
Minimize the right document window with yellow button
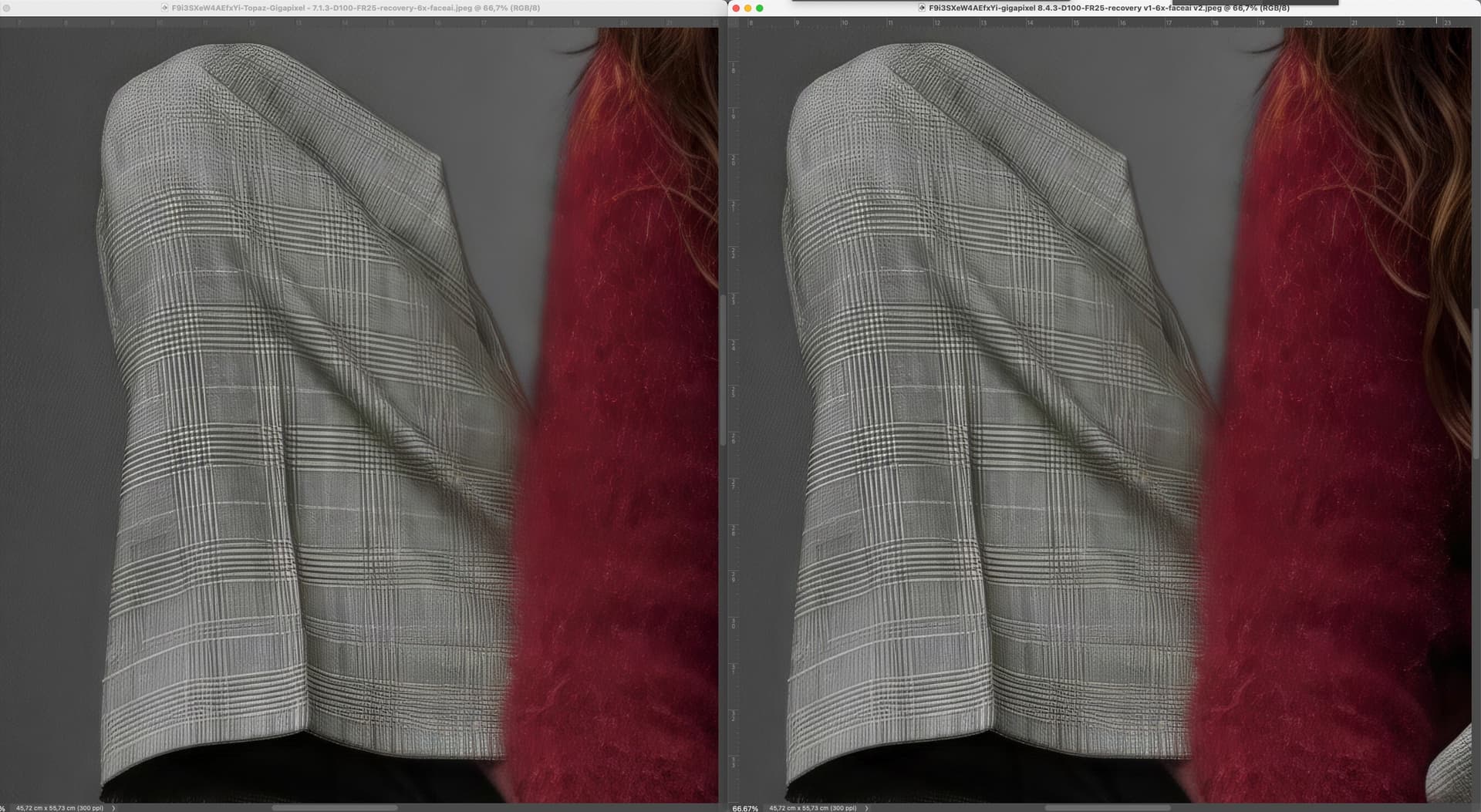coord(747,8)
